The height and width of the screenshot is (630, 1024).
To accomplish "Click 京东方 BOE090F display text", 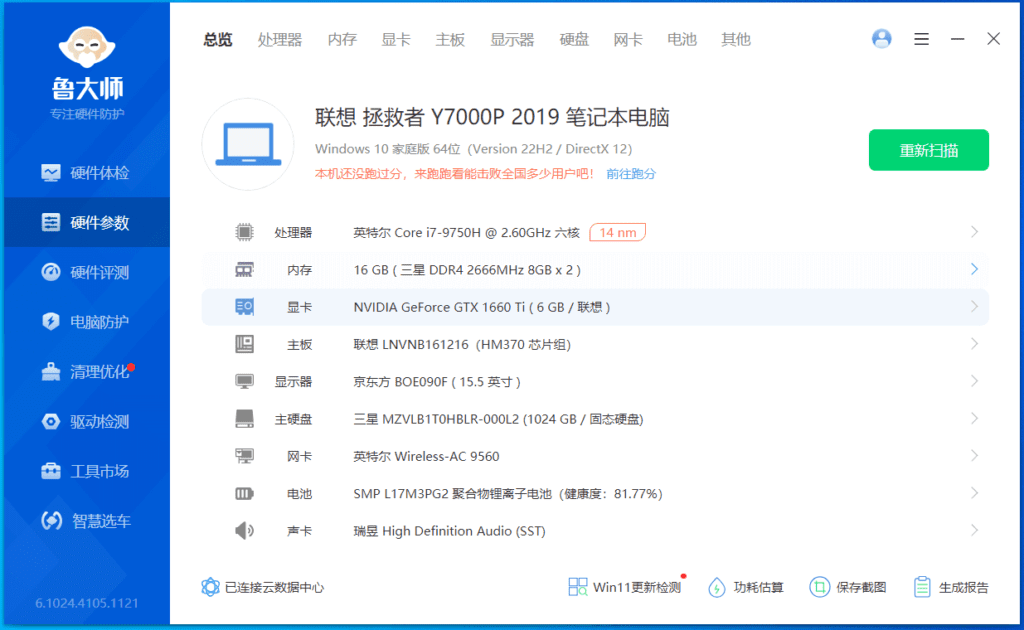I will [x=437, y=382].
